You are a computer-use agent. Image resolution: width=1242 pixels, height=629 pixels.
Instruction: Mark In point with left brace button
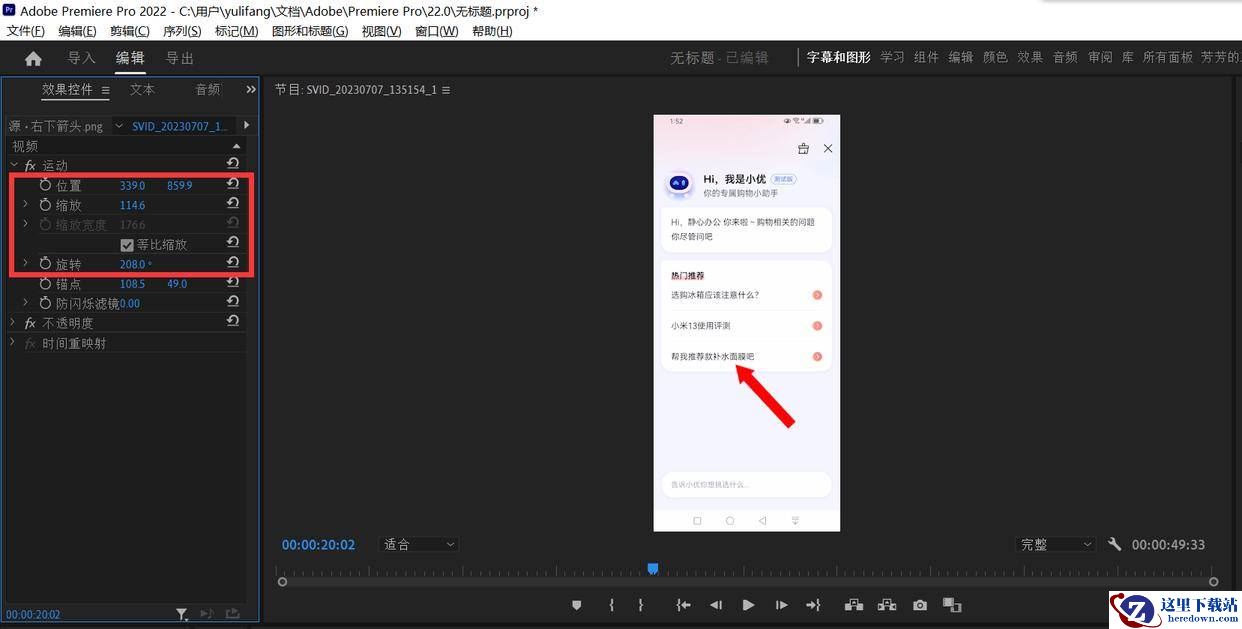coord(611,605)
